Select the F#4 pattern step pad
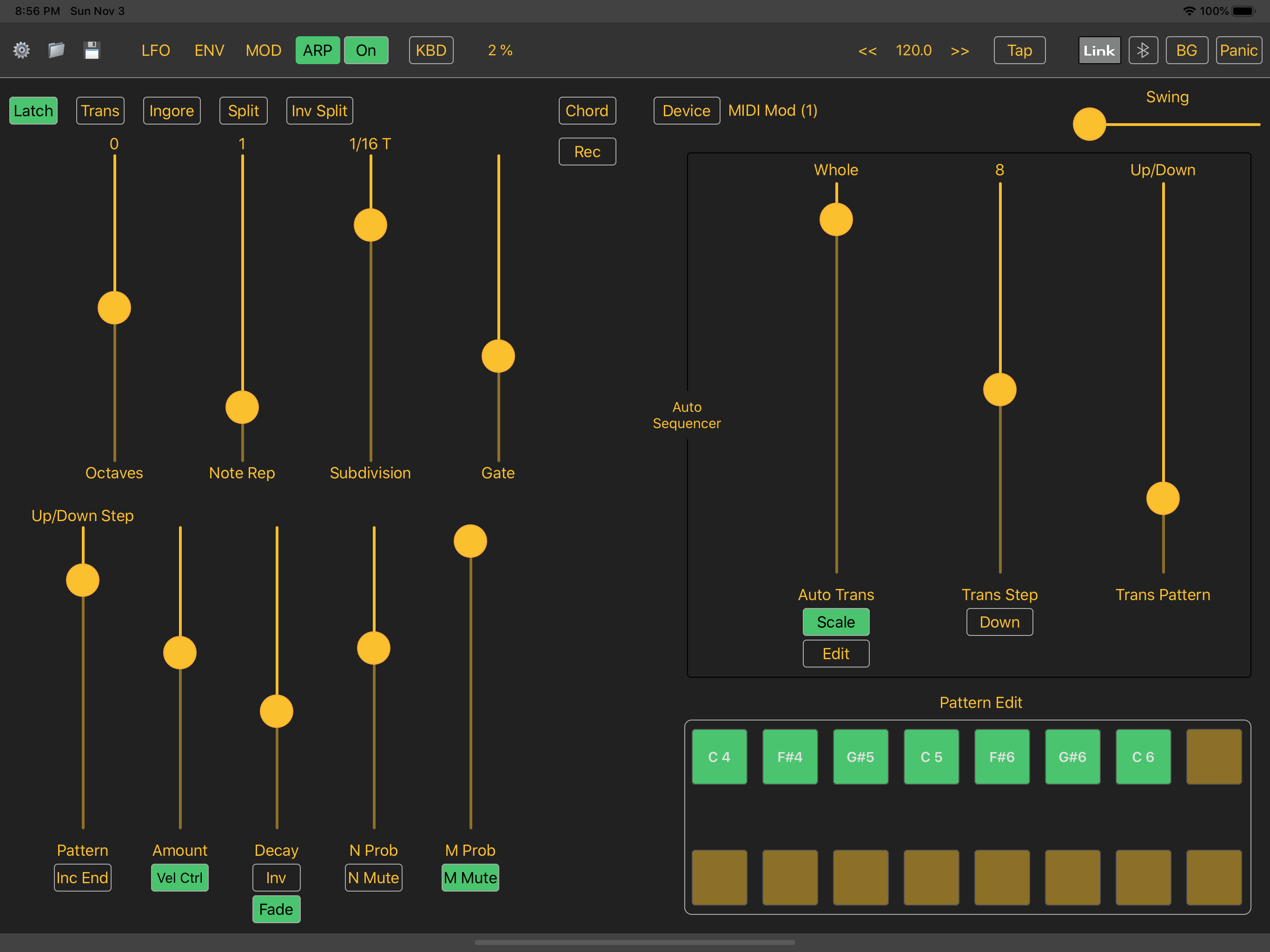Image resolution: width=1270 pixels, height=952 pixels. (789, 757)
